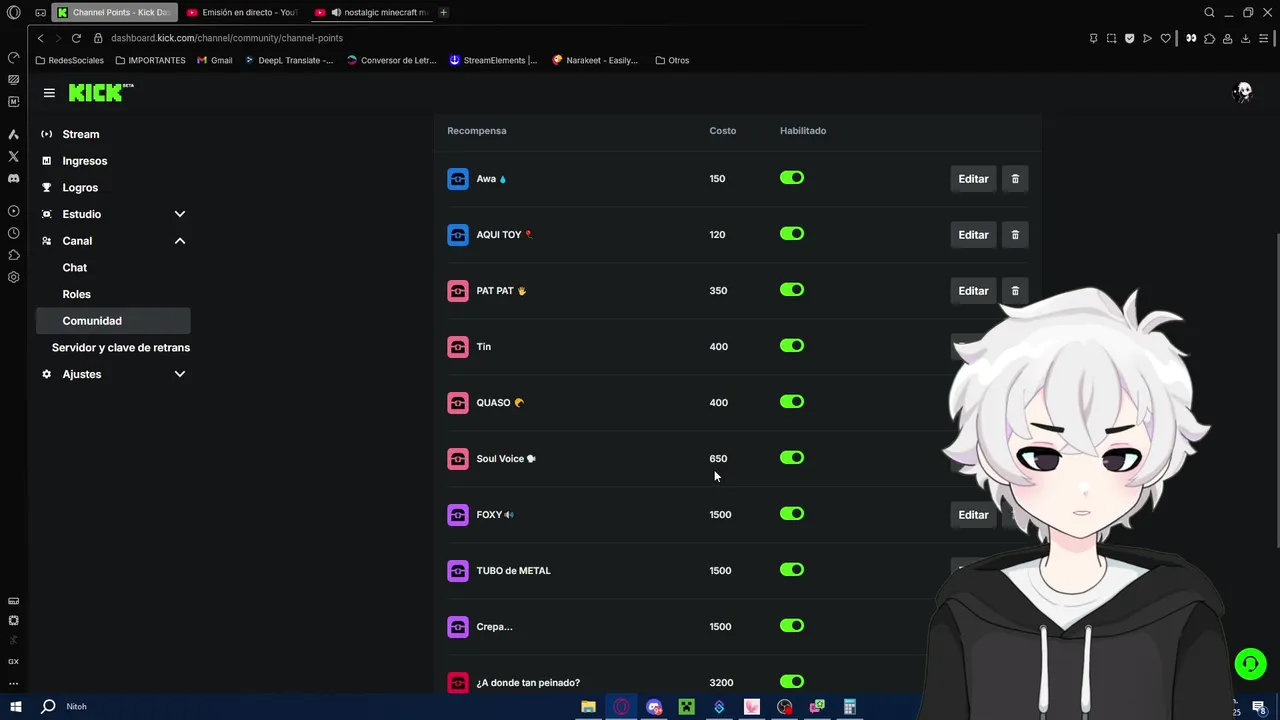This screenshot has width=1280, height=720.
Task: Open DeepL Translate bookmark
Action: click(x=289, y=60)
